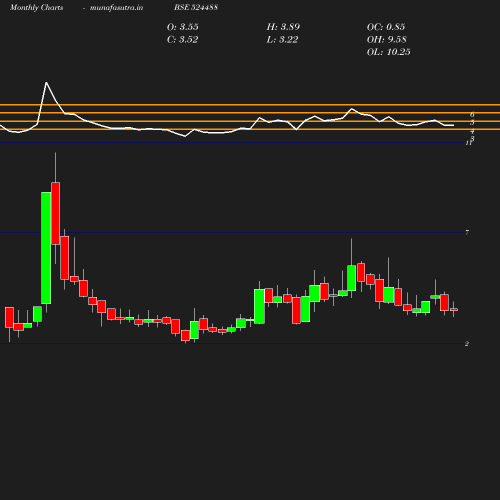Click the 'OL: 10.25' value

(x=388, y=52)
